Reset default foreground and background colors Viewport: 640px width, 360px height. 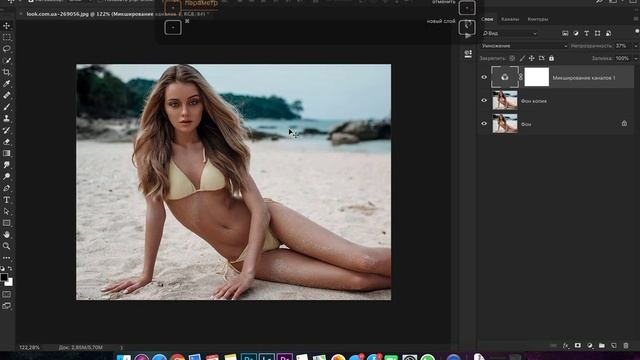tap(2, 269)
